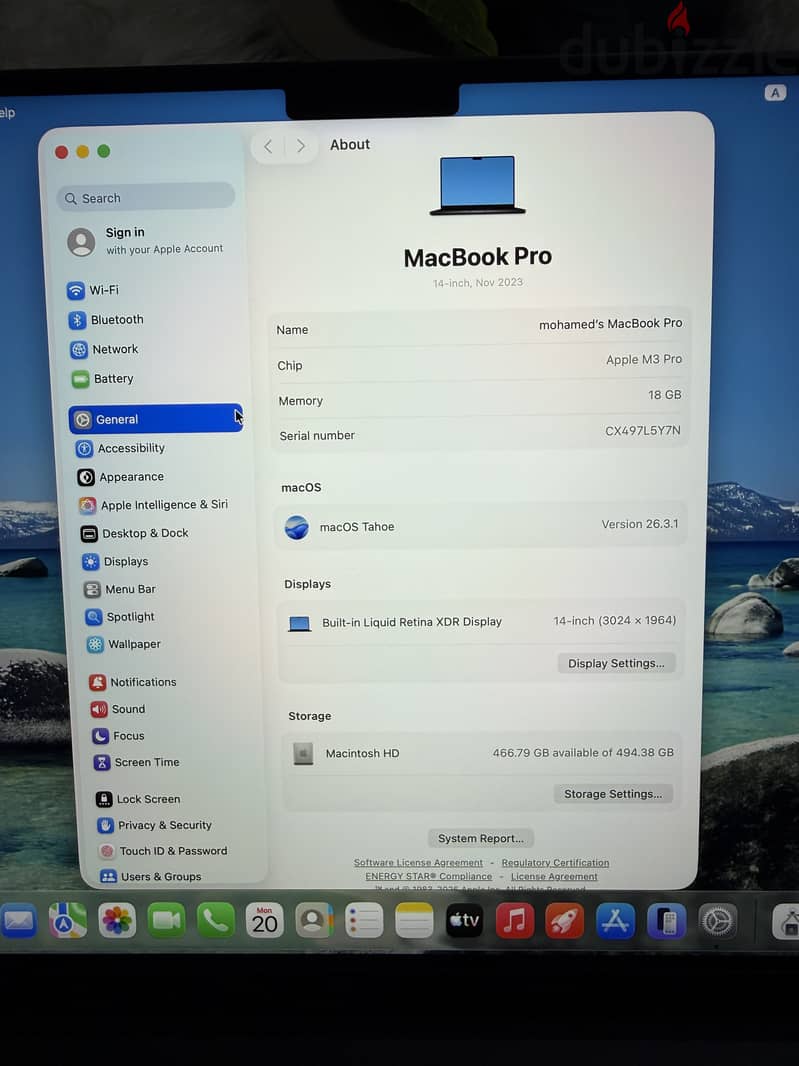Open Accessibility settings

[x=120, y=448]
